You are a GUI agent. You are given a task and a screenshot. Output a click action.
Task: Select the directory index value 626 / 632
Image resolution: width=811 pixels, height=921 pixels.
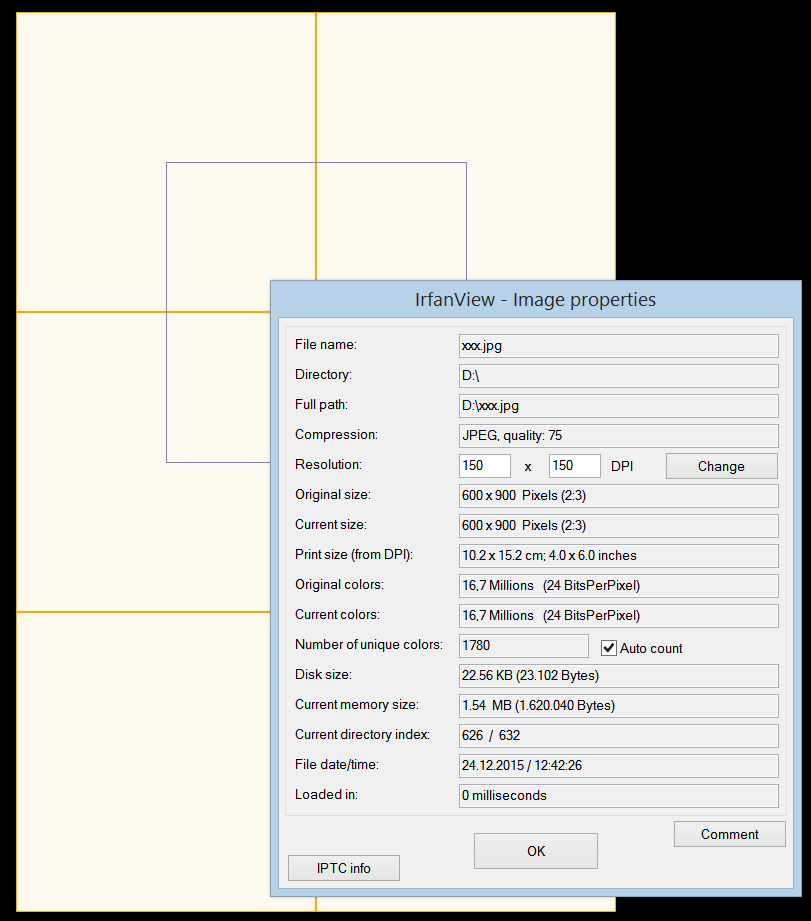click(x=618, y=735)
